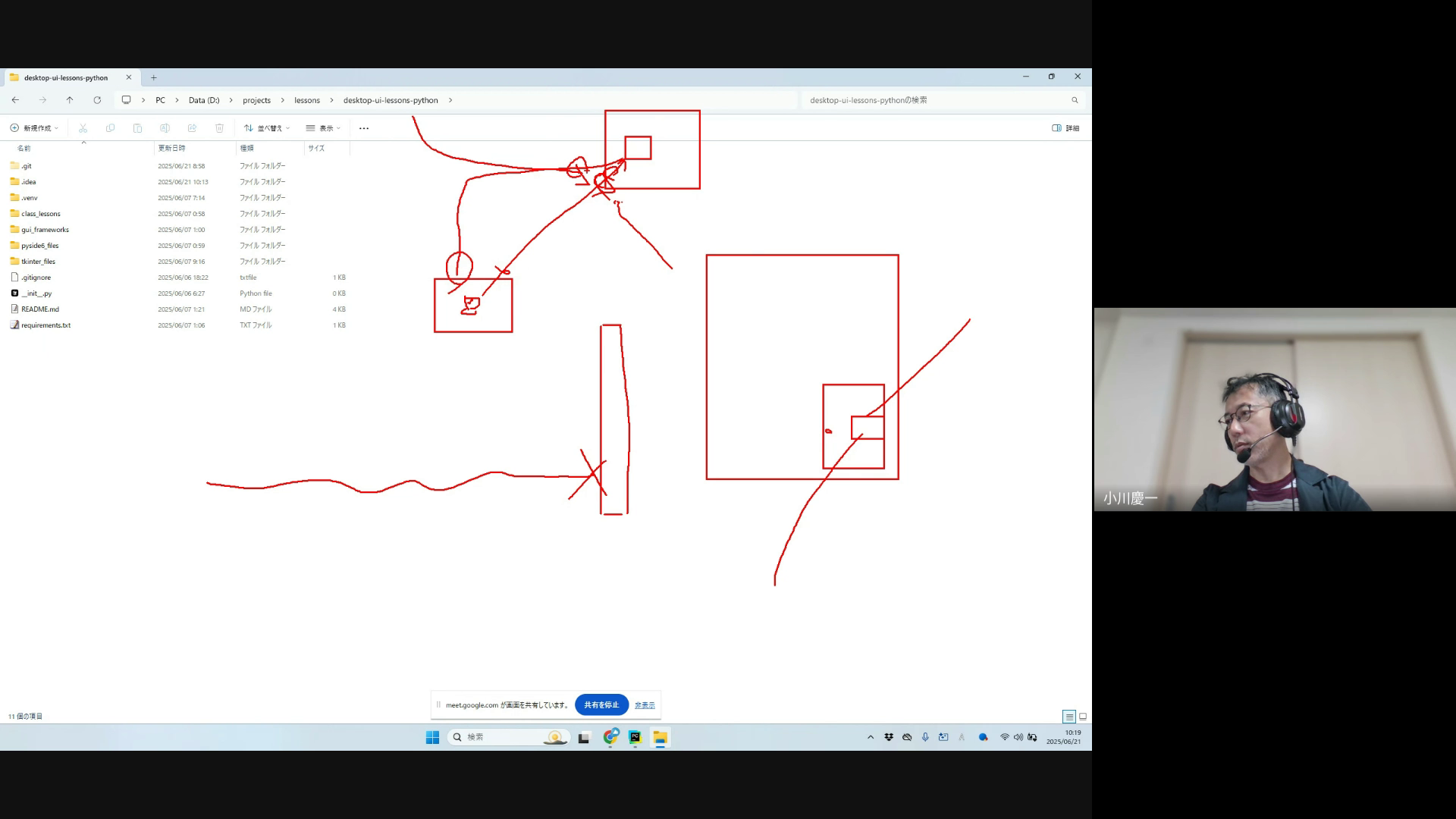Switch to large thumbnails view in status bar
Image resolution: width=1456 pixels, height=819 pixels.
click(x=1083, y=717)
